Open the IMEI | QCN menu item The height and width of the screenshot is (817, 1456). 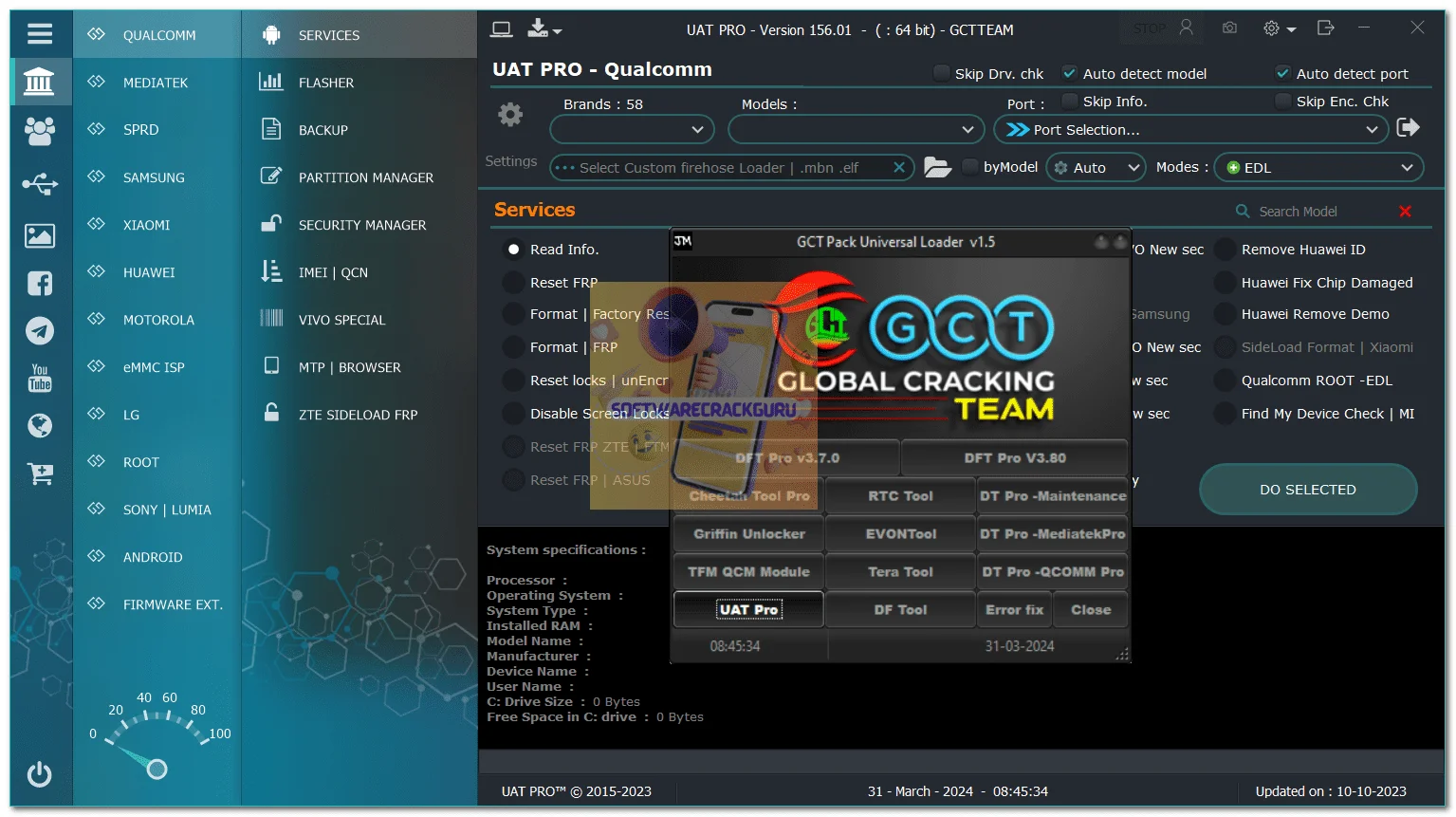point(359,272)
